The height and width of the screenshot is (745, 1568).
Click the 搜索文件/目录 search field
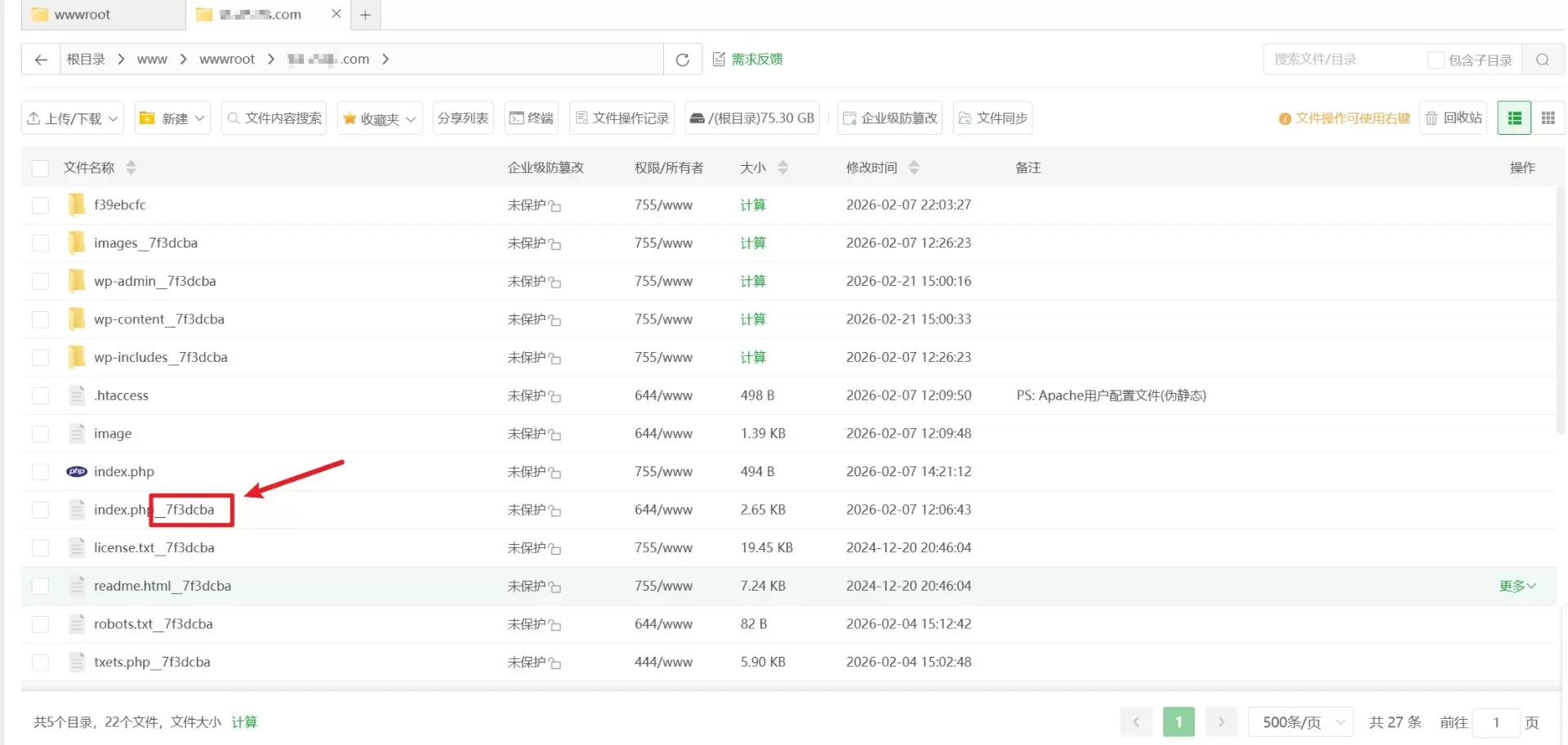point(1345,60)
